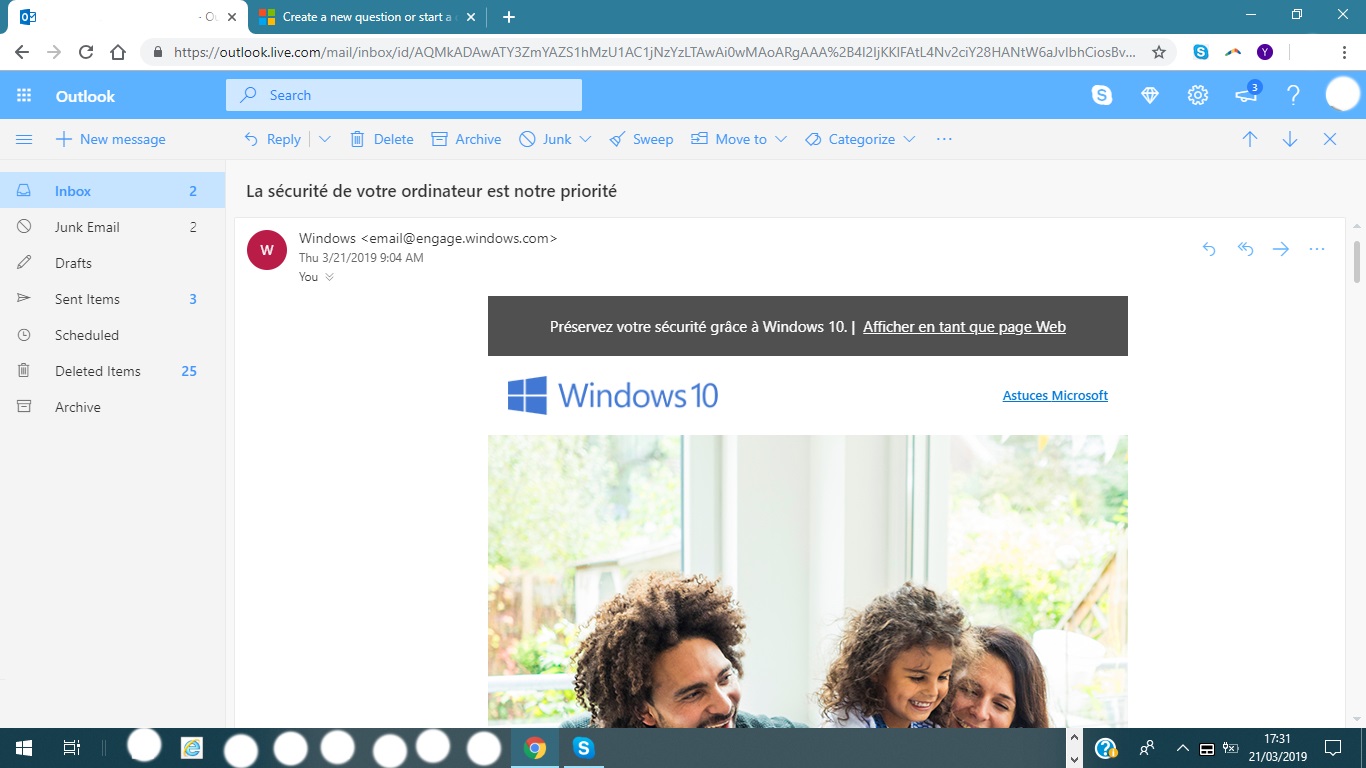Expand recipient details next to You

click(x=330, y=277)
